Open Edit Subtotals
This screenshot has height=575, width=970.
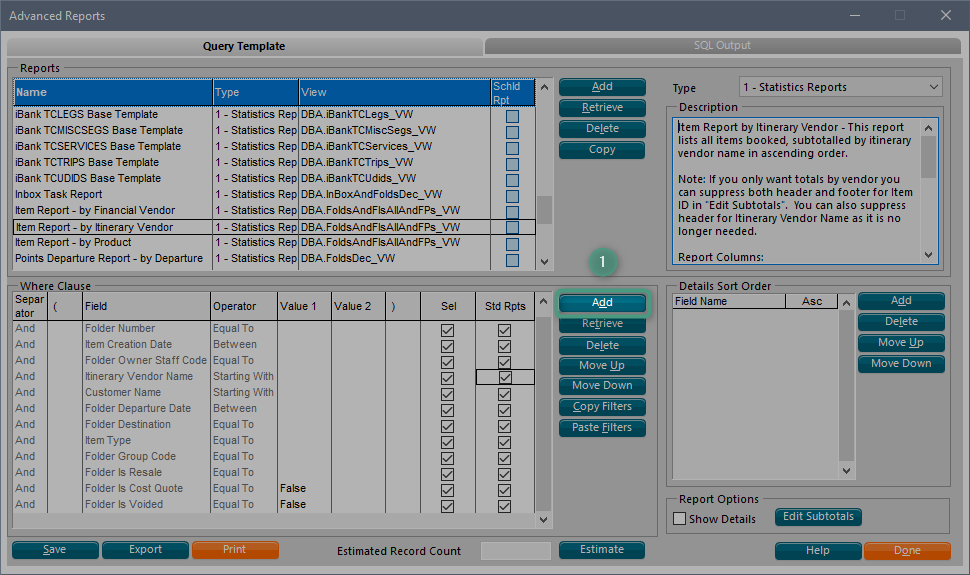coord(818,517)
